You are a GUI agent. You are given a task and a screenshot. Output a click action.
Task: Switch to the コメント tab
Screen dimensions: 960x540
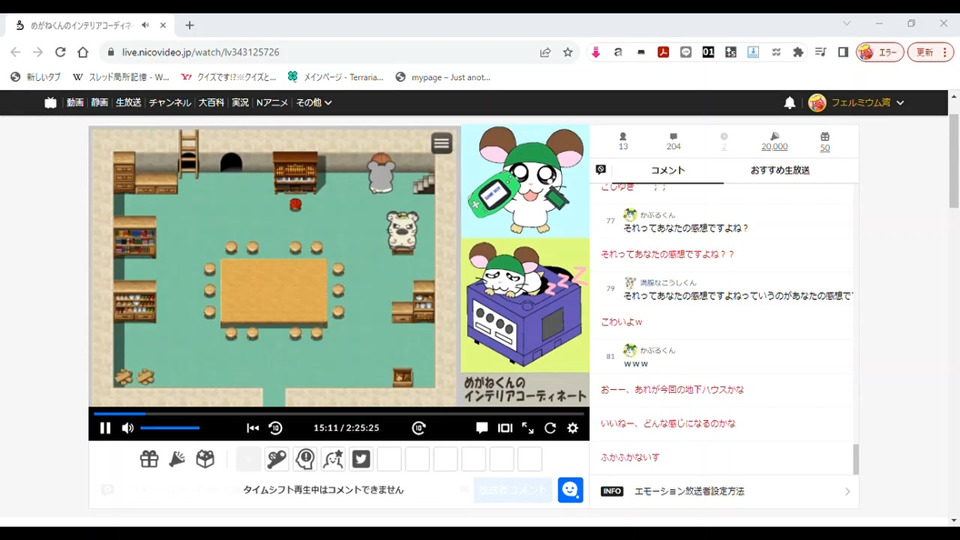pyautogui.click(x=668, y=170)
